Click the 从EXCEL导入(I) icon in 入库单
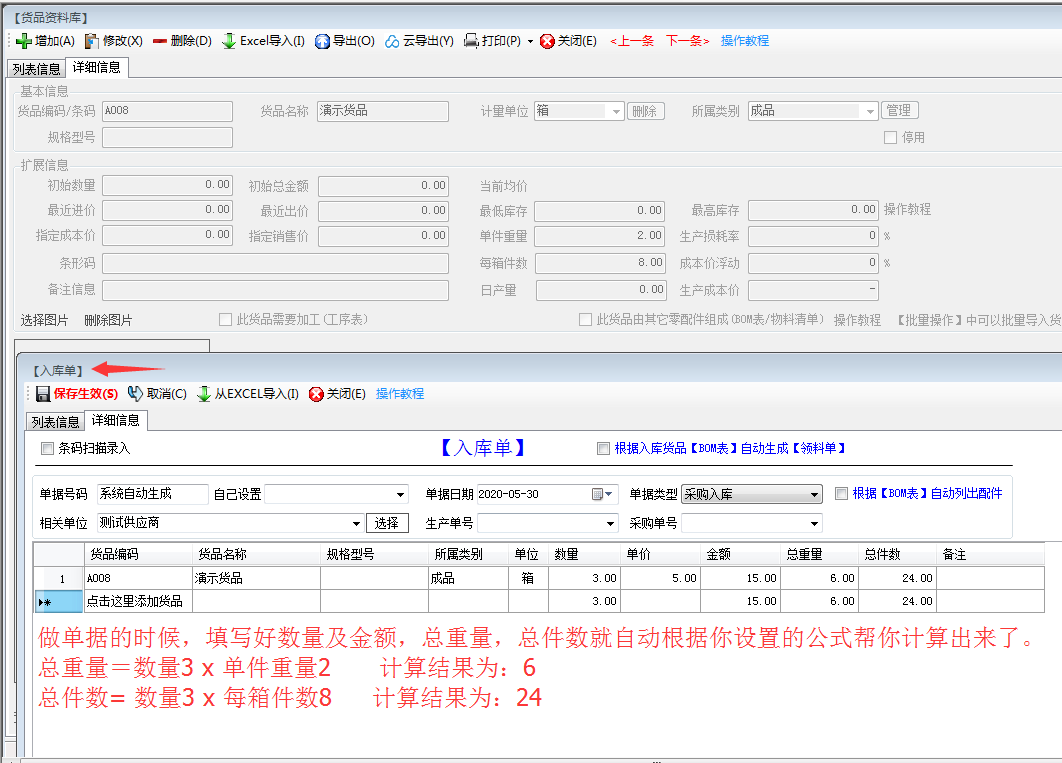Image resolution: width=1062 pixels, height=763 pixels. [x=204, y=394]
